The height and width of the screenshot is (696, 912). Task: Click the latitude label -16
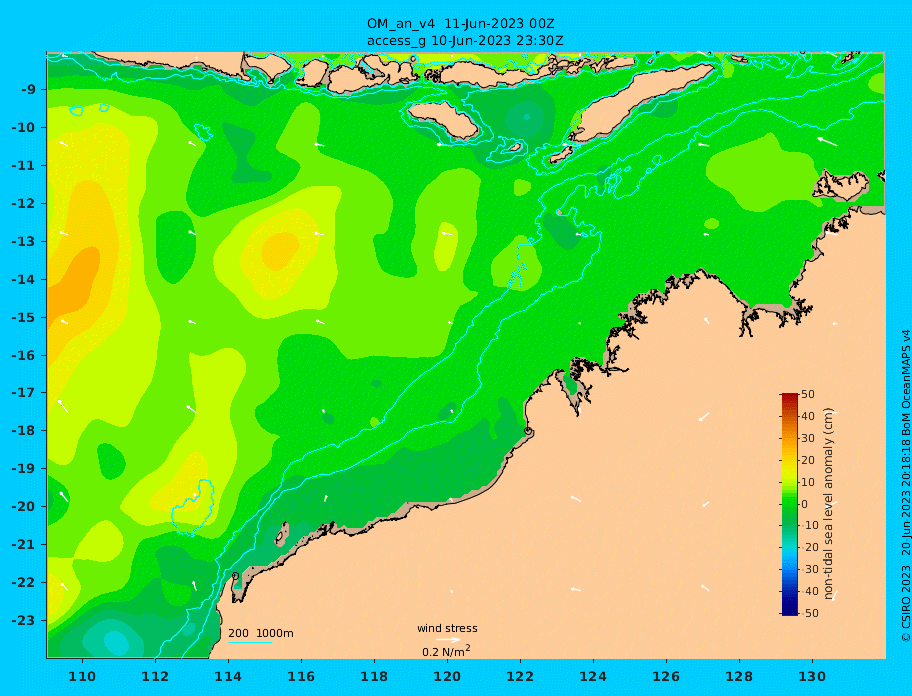point(24,355)
